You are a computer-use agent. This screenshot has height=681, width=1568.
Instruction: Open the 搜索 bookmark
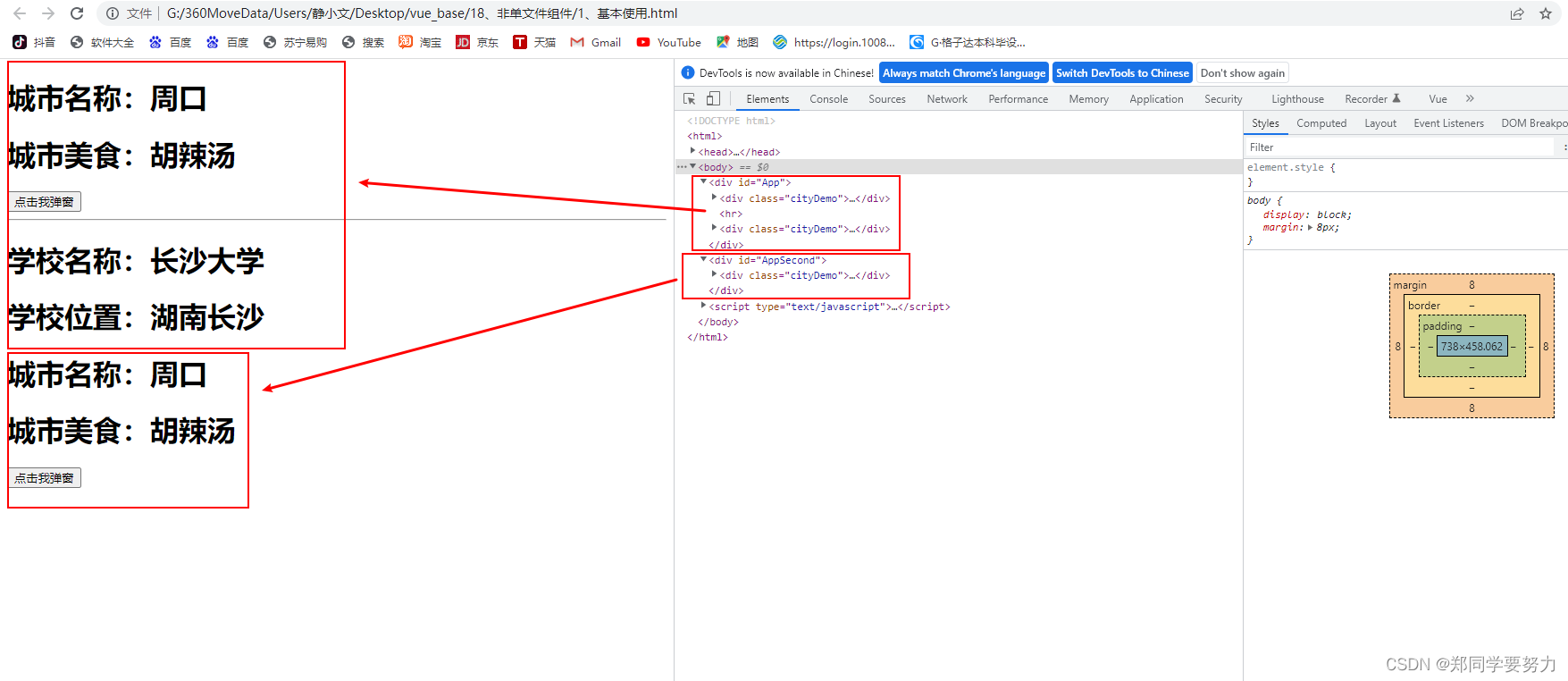363,42
